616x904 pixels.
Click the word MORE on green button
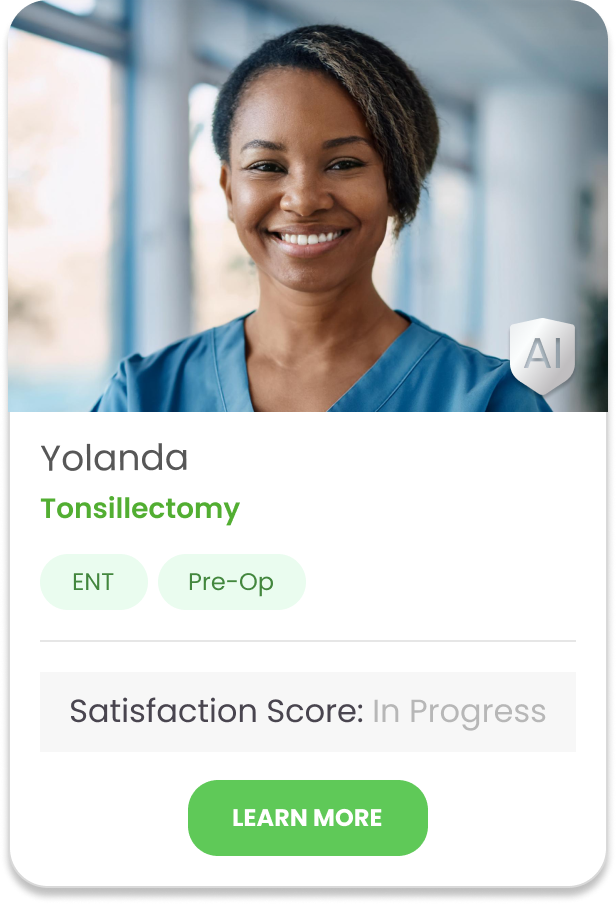pyautogui.click(x=348, y=818)
